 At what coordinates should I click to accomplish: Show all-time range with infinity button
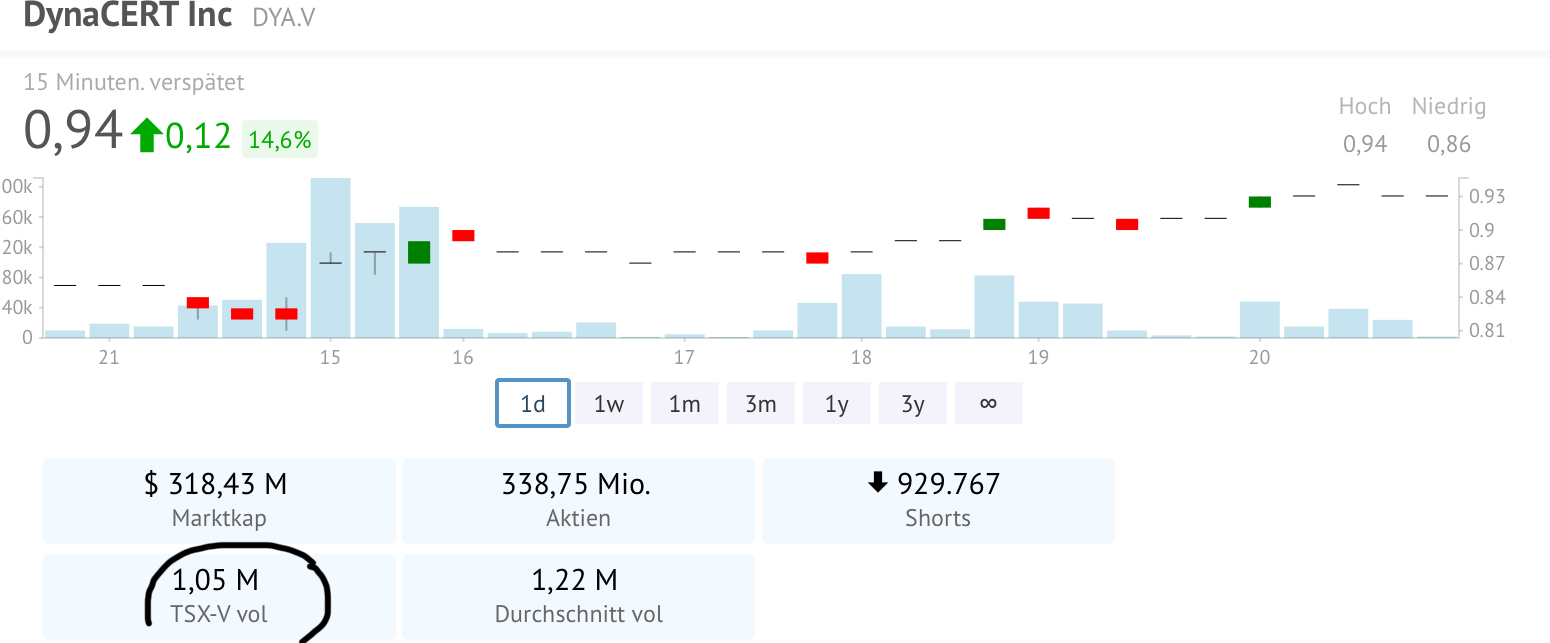pyautogui.click(x=989, y=404)
